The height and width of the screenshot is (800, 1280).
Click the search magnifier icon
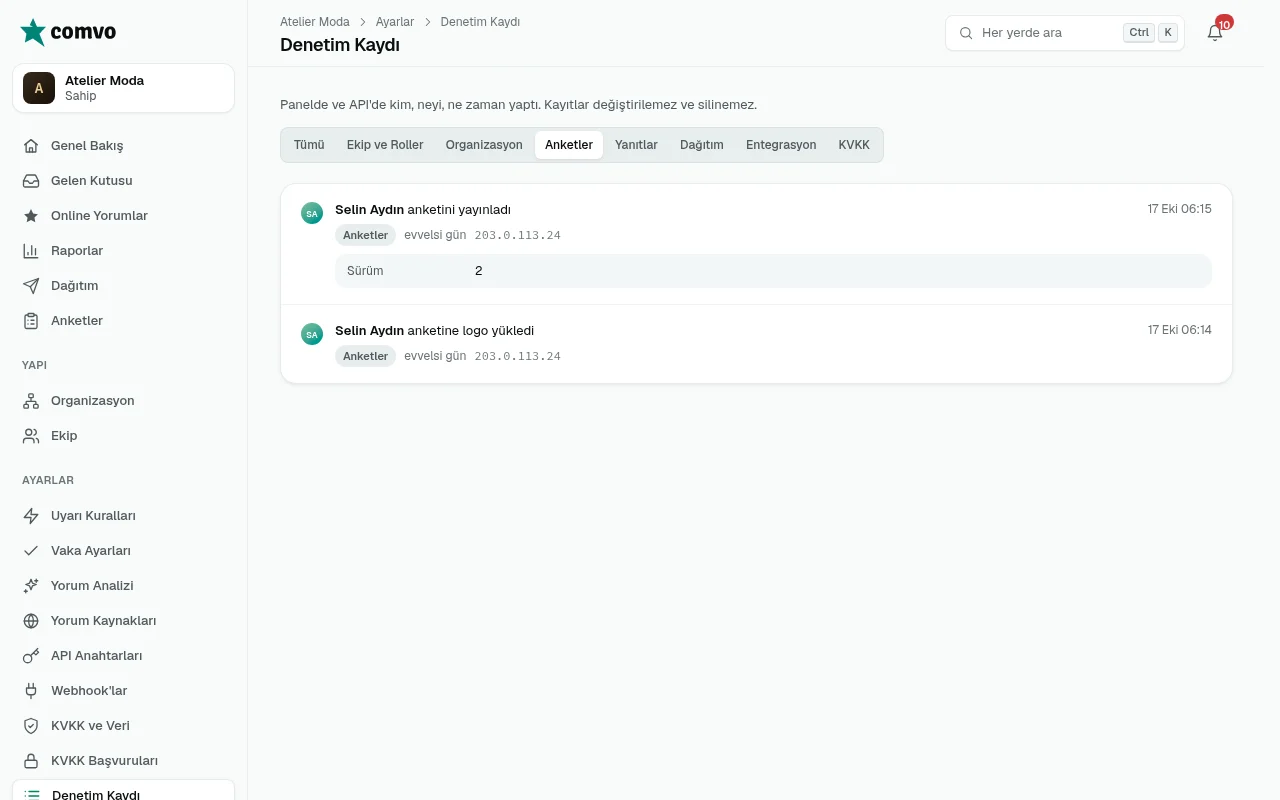pos(966,33)
